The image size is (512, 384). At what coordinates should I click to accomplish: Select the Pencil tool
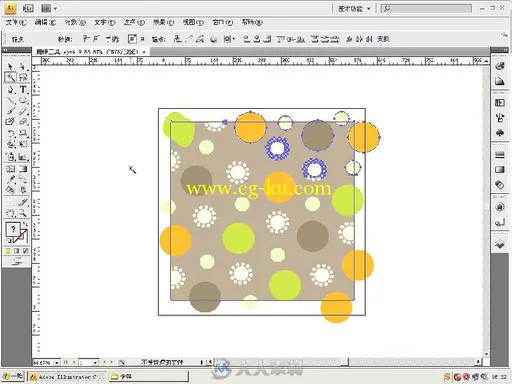23,111
